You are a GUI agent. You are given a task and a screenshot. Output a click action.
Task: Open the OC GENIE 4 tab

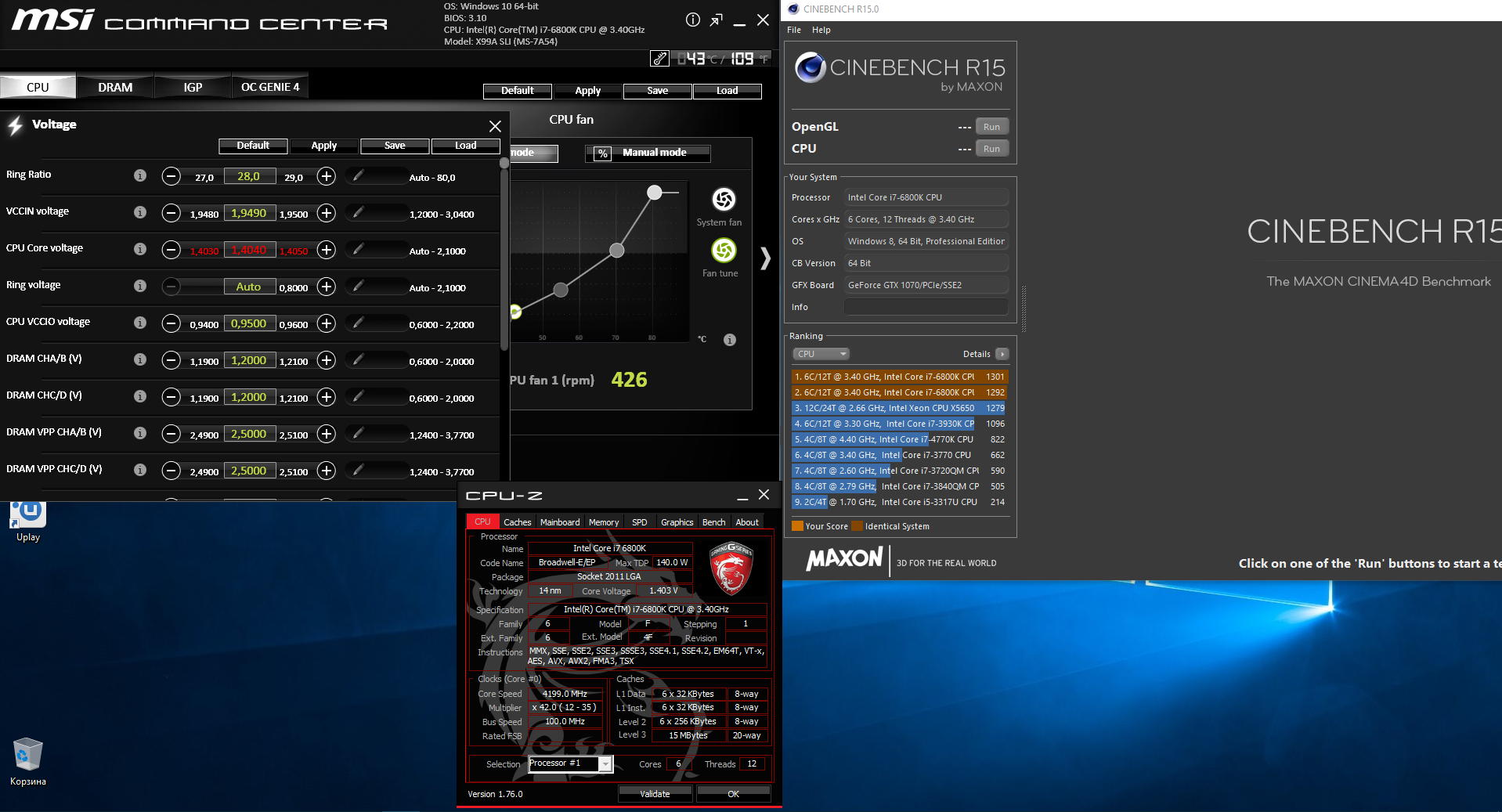270,87
